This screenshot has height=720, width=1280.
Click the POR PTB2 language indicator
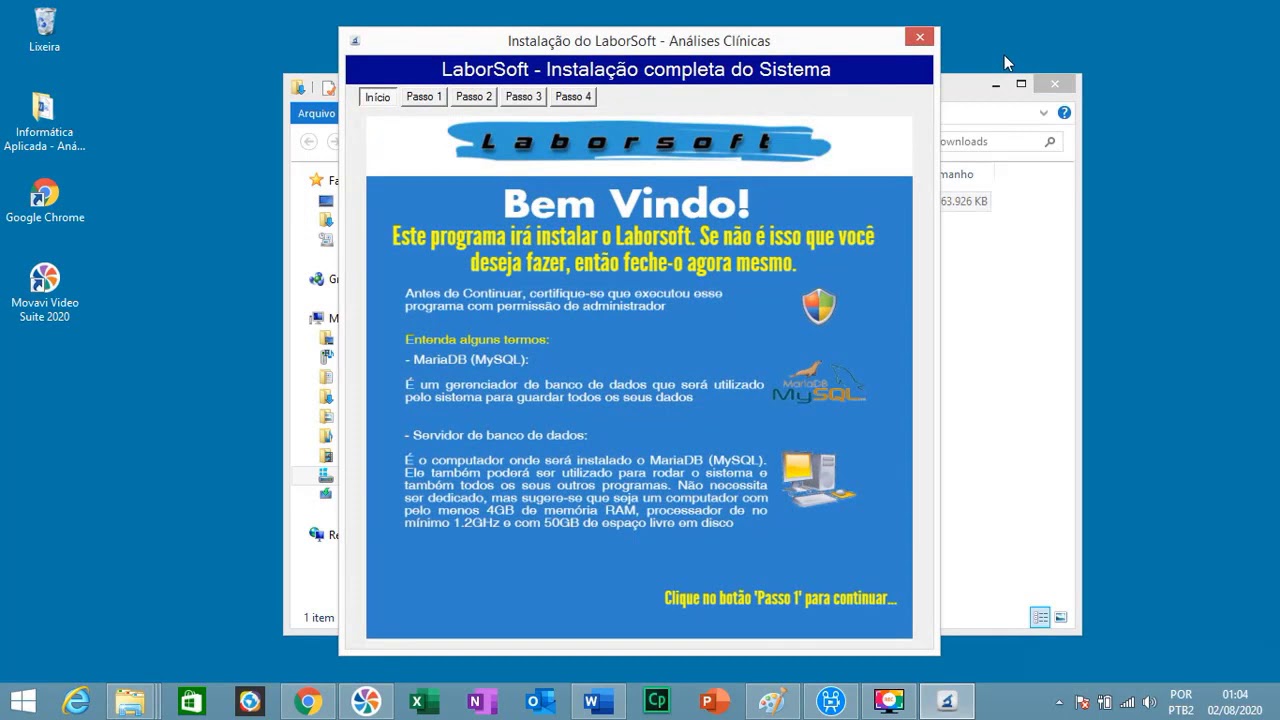pos(1181,702)
